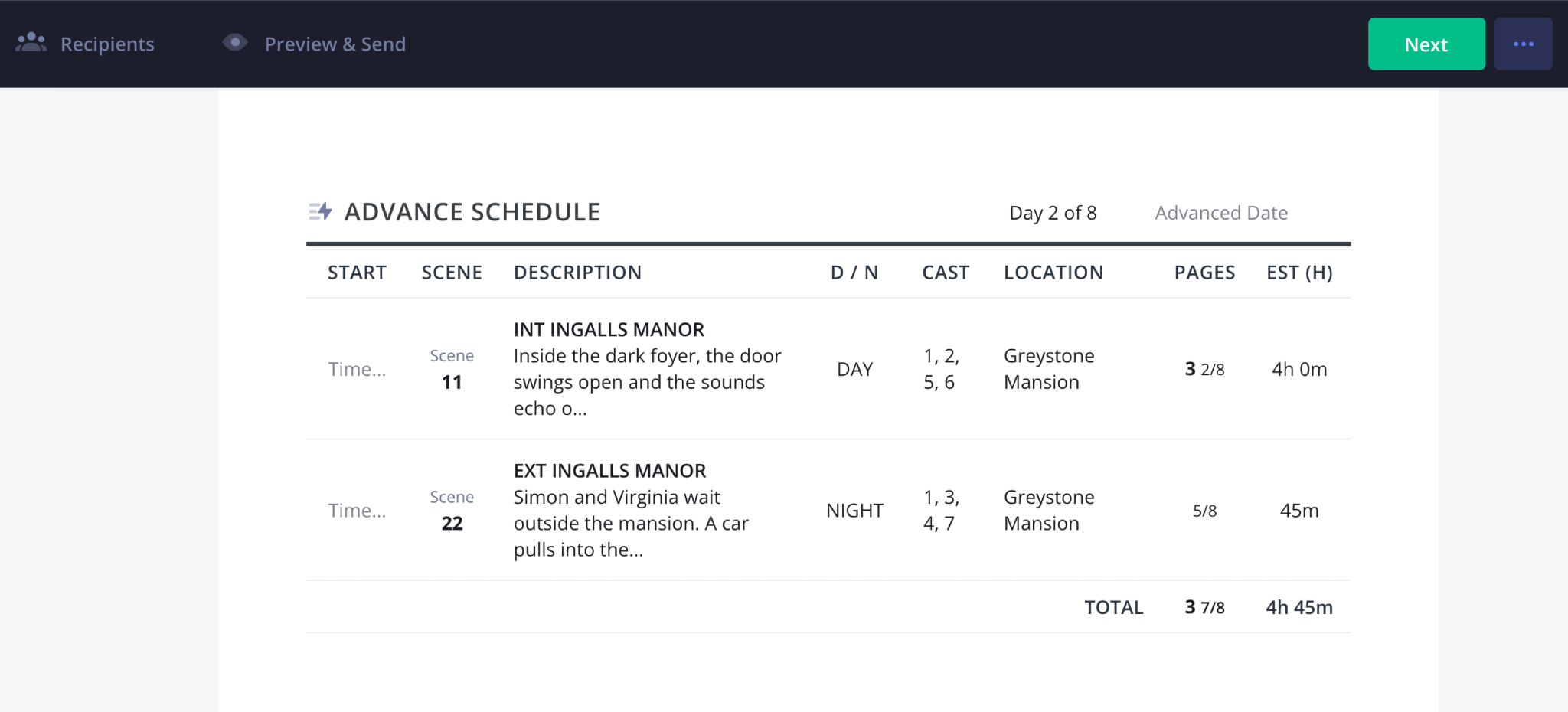This screenshot has height=712, width=1568.
Task: Enter start time for Scene 11
Action: 357,369
